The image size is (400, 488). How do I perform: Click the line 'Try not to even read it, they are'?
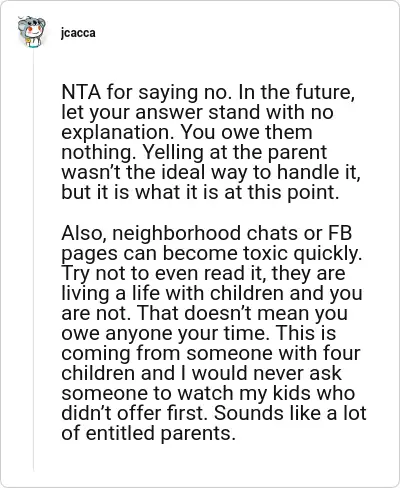[x=203, y=273]
